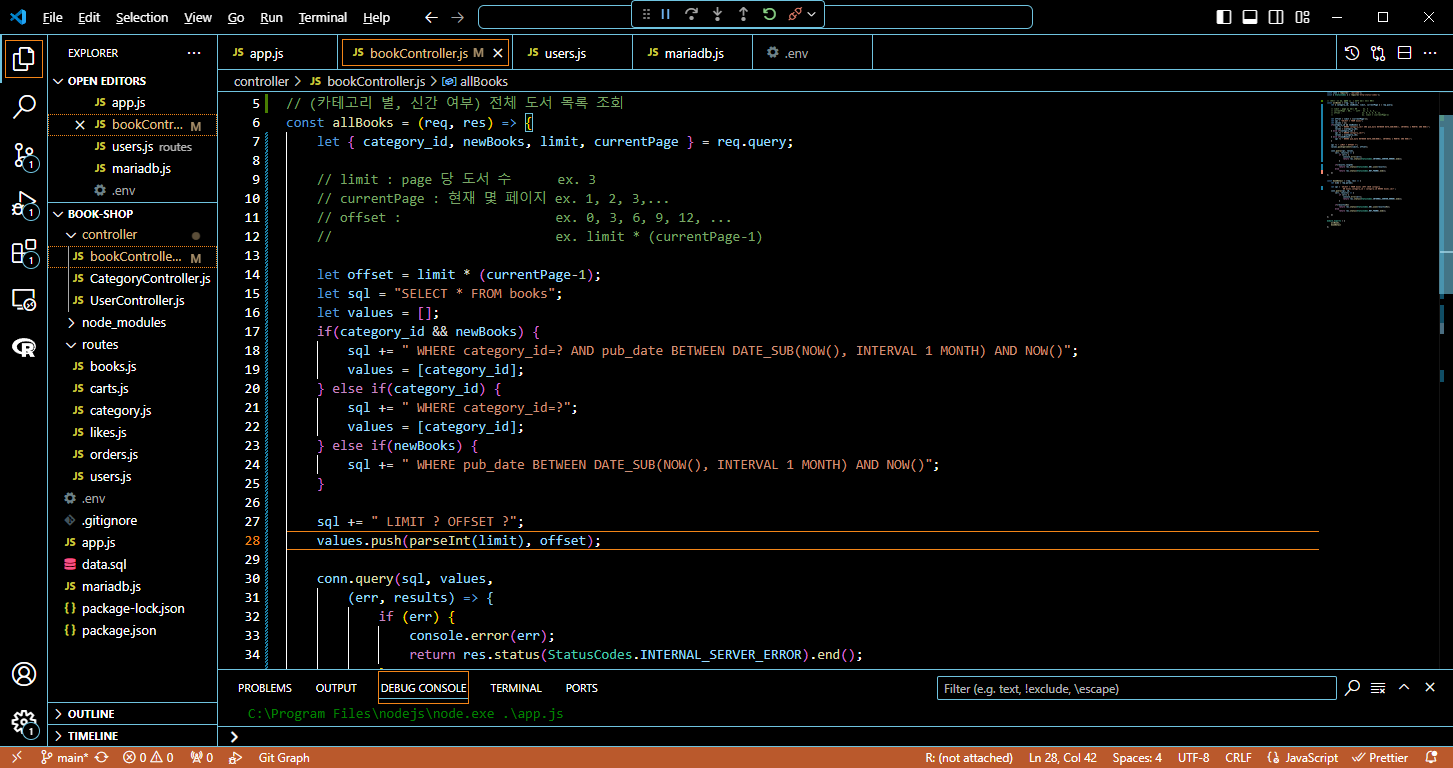
Task: Click debug Step Out button
Action: point(743,14)
